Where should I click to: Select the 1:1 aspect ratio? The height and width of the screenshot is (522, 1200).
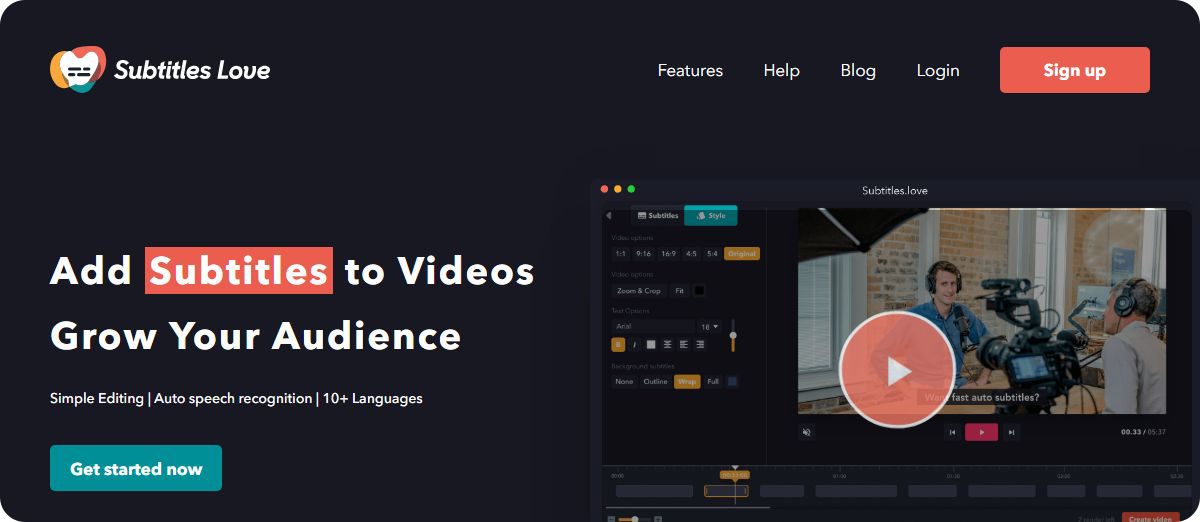coord(620,254)
